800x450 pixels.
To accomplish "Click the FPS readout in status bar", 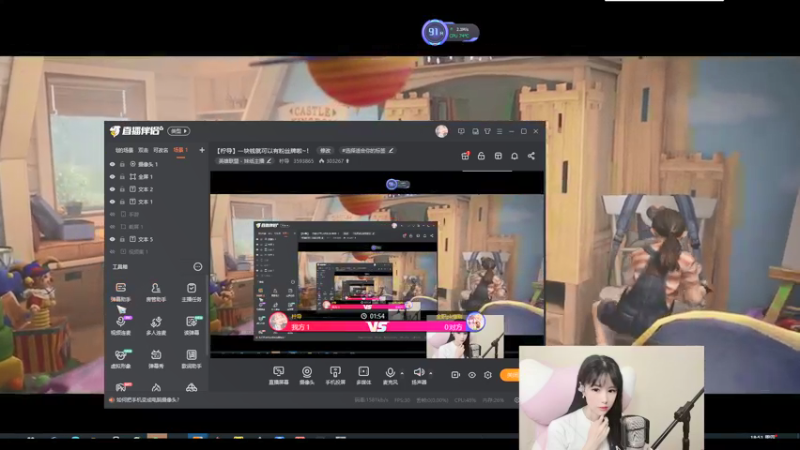I will tap(402, 400).
